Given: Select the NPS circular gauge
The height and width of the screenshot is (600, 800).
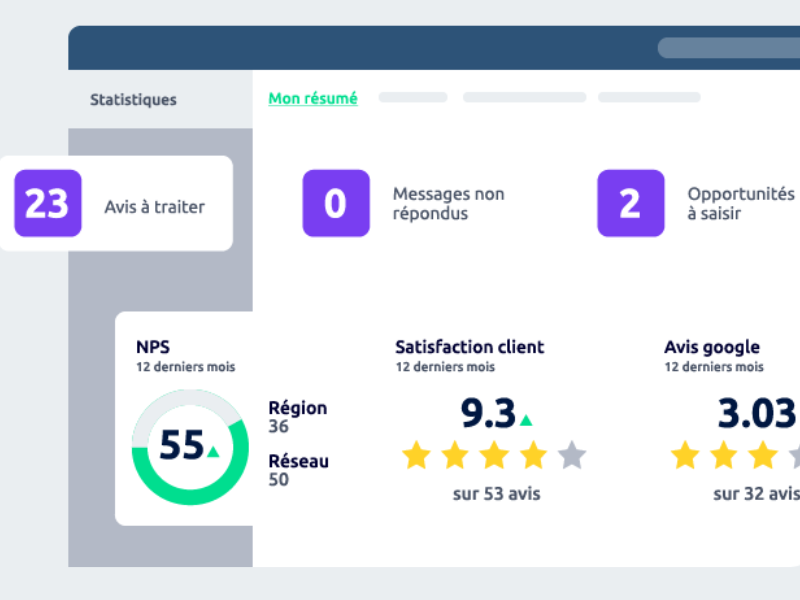Looking at the screenshot, I should 188,446.
